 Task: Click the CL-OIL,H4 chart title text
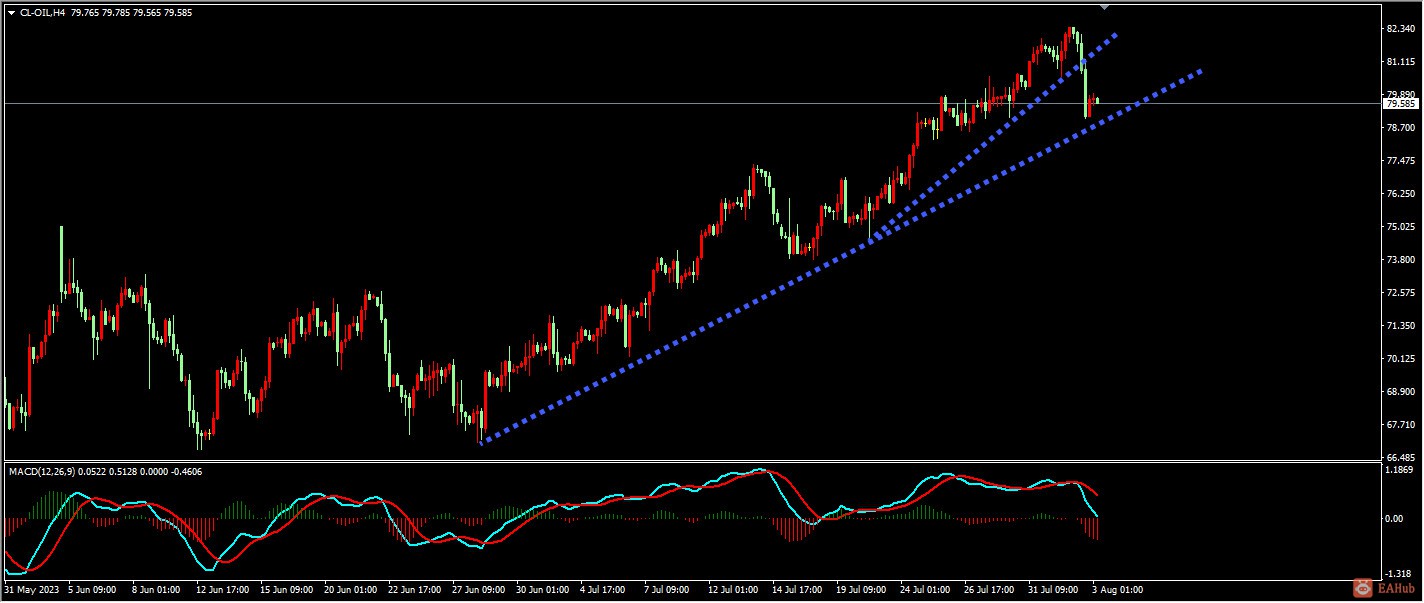click(43, 13)
